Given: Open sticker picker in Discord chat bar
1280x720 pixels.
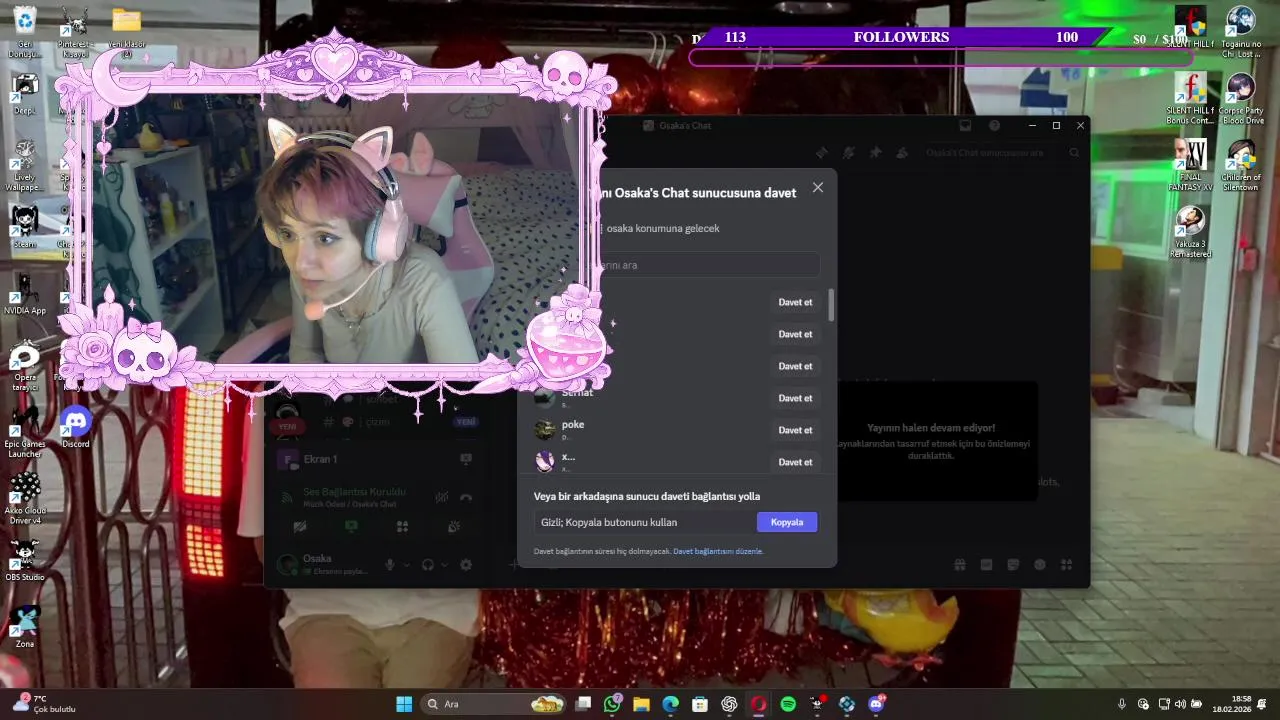Looking at the screenshot, I should click(1013, 565).
